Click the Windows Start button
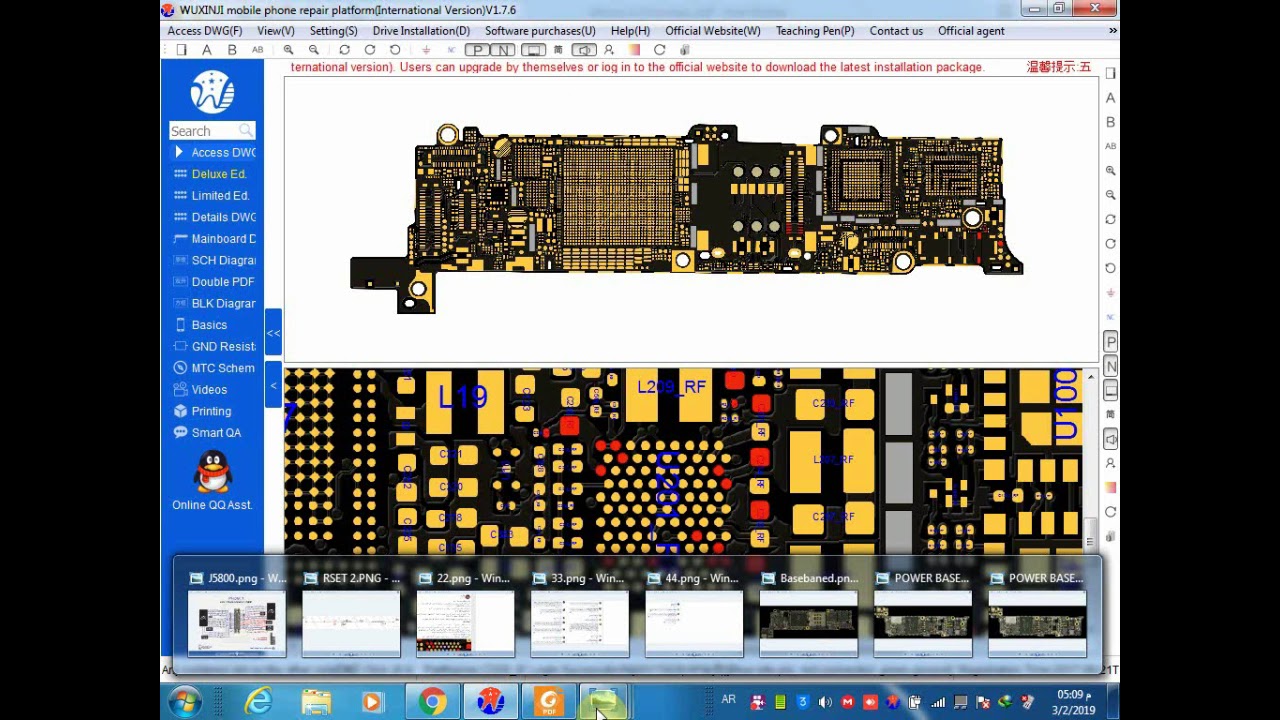Screen dimensions: 1280x720 [185, 702]
